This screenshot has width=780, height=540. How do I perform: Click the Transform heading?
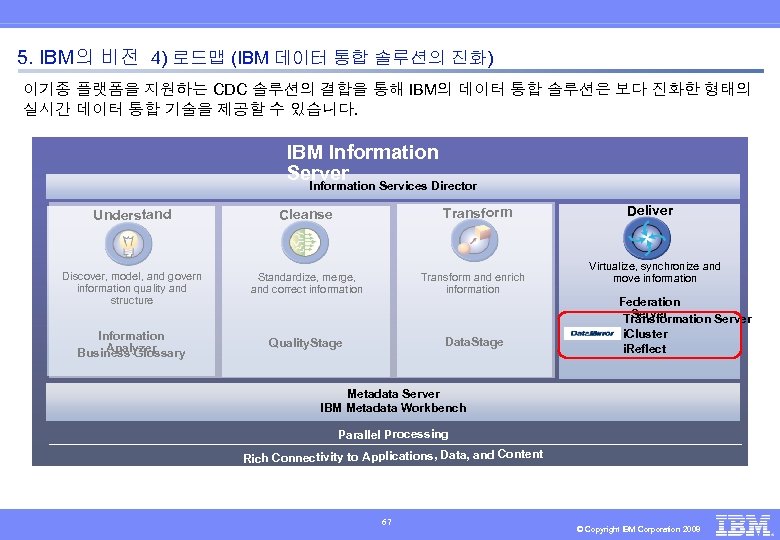coord(478,213)
